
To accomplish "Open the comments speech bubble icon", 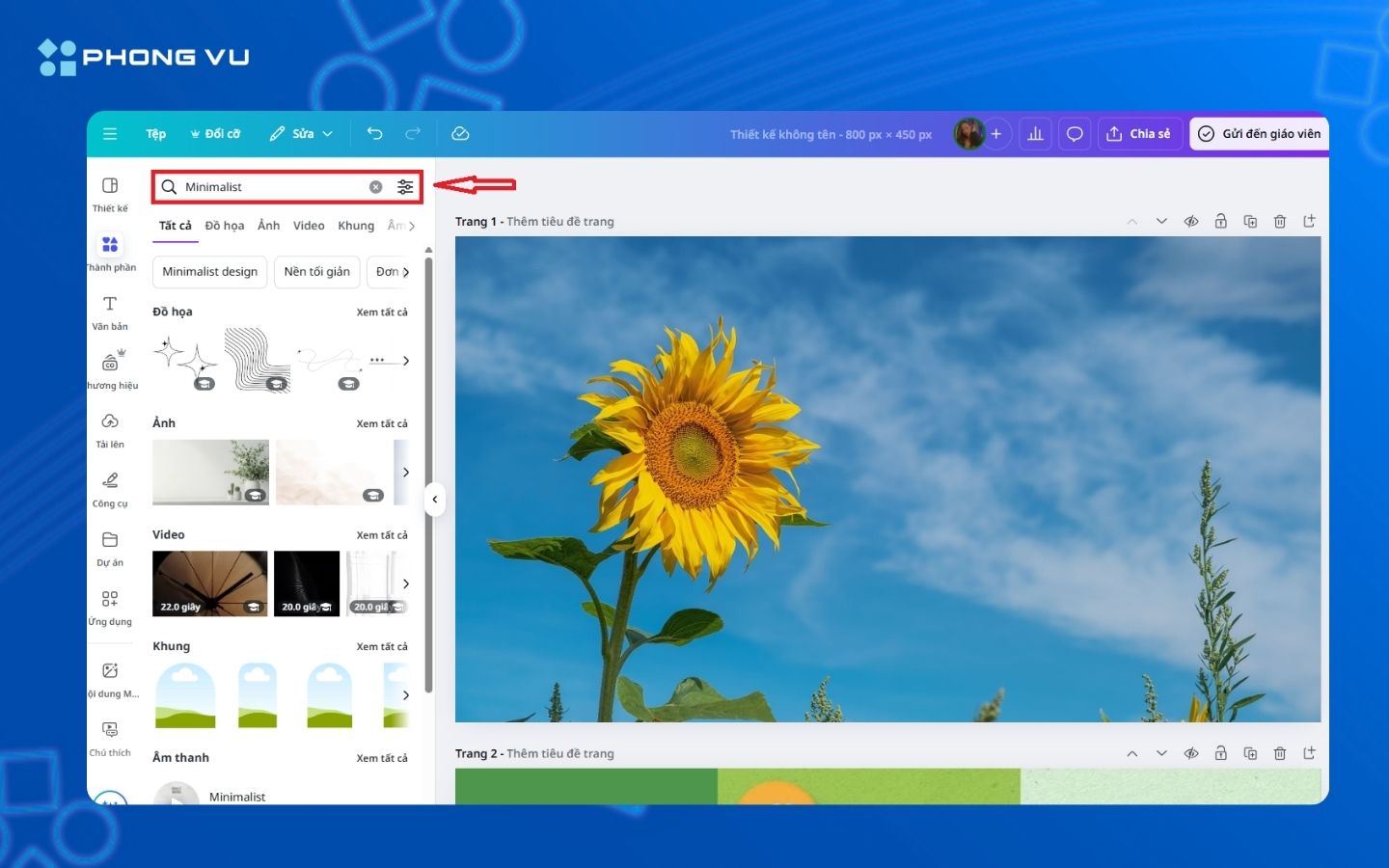I will pos(1075,134).
